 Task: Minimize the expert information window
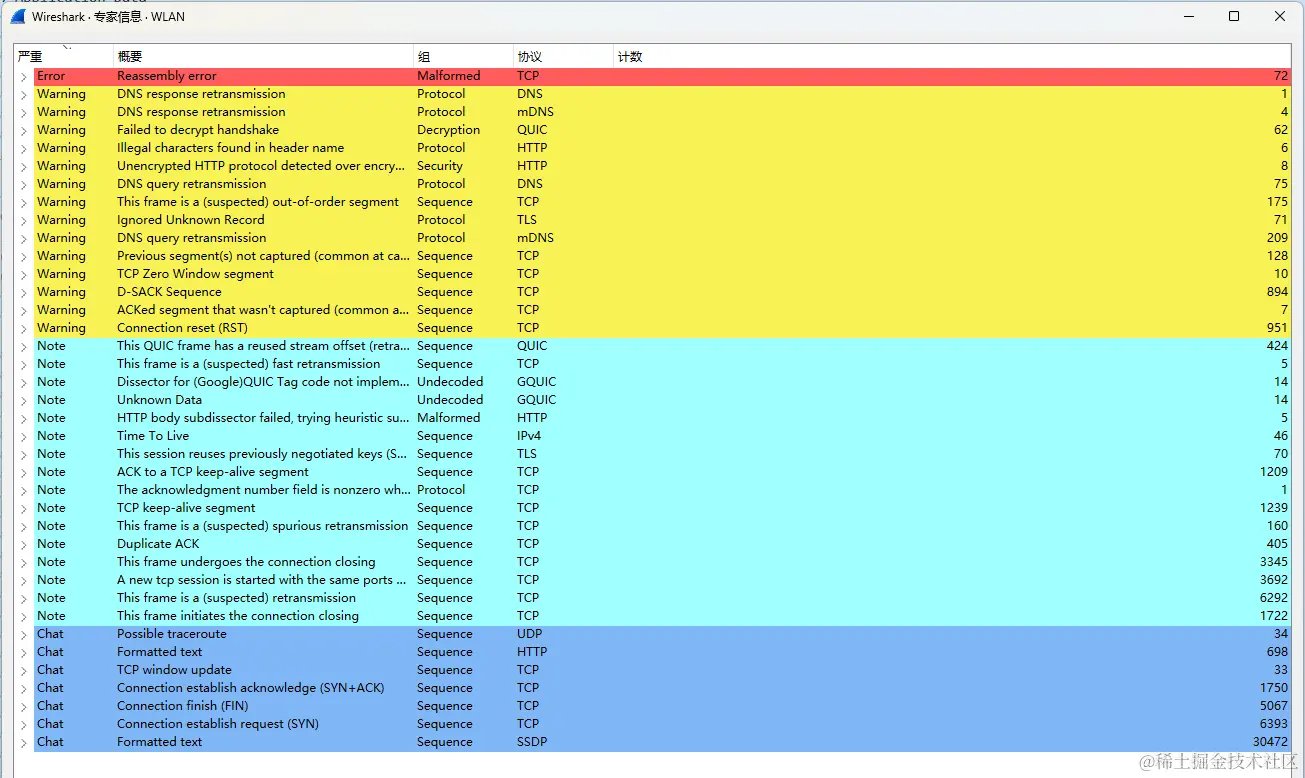[x=1188, y=16]
